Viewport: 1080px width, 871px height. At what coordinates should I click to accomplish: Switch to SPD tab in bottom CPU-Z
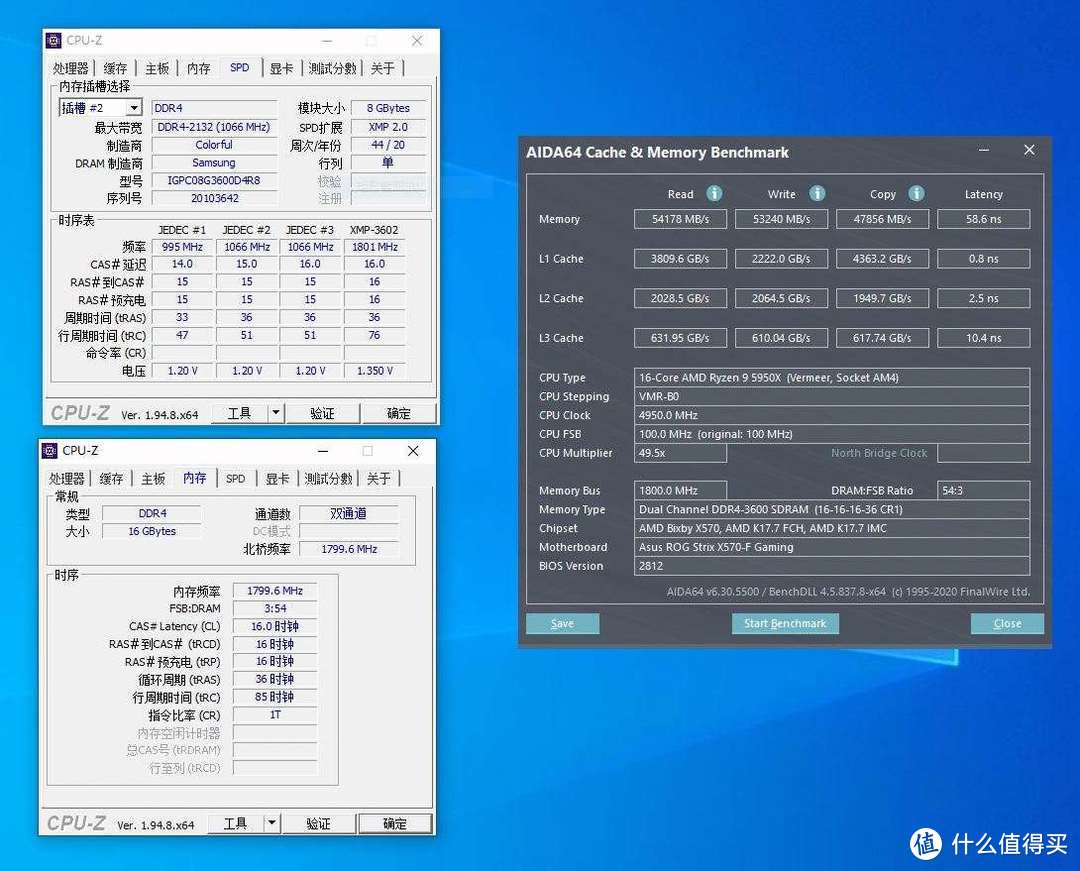click(x=236, y=479)
